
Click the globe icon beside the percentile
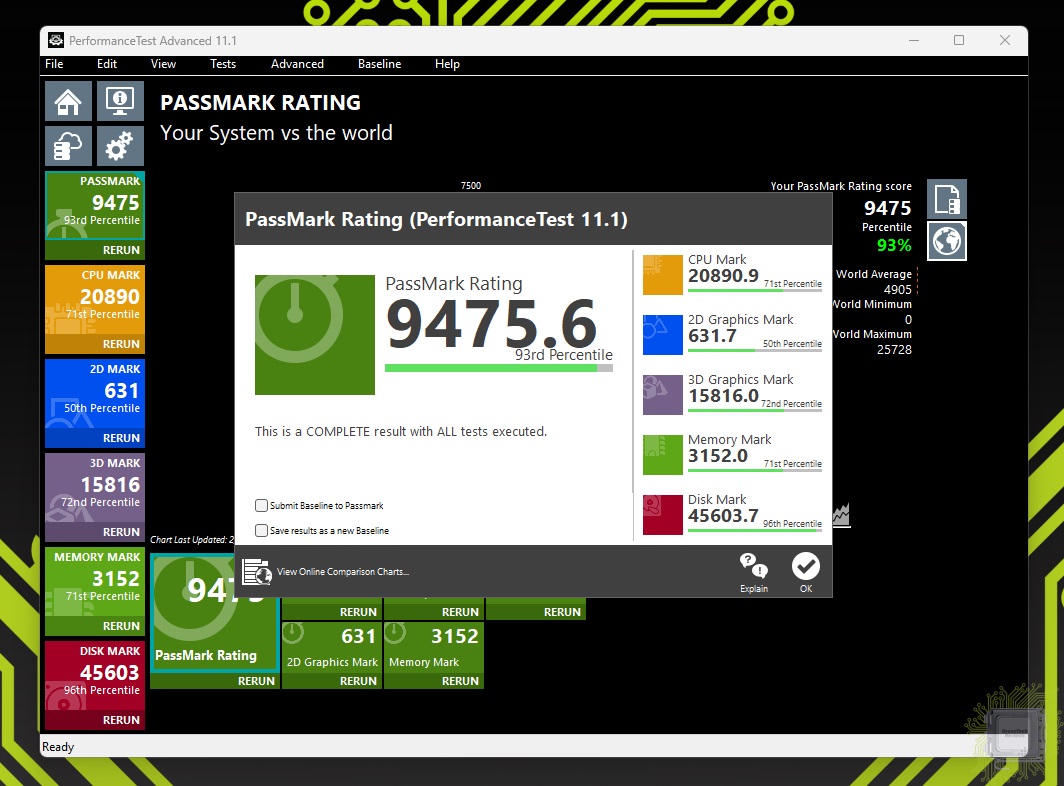(947, 241)
